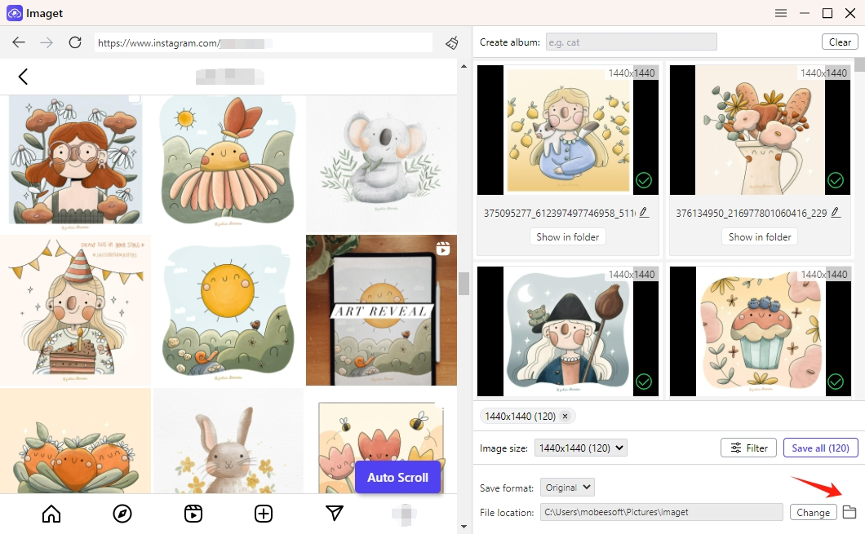Click filename 376134950_216977801060416_229
This screenshot has height=535, width=866.
click(x=751, y=213)
